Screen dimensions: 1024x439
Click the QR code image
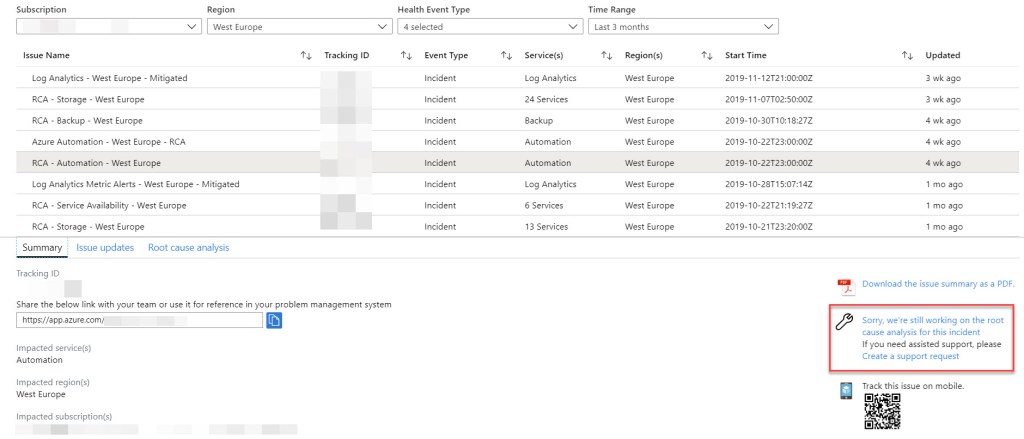pos(883,409)
